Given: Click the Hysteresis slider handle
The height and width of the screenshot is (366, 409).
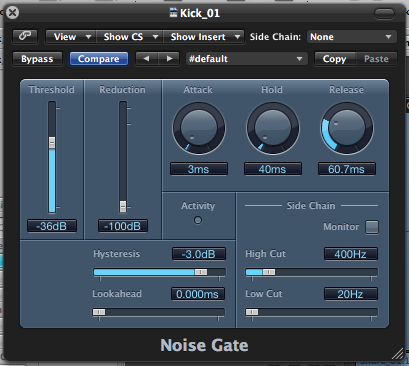Looking at the screenshot, I should [201, 272].
